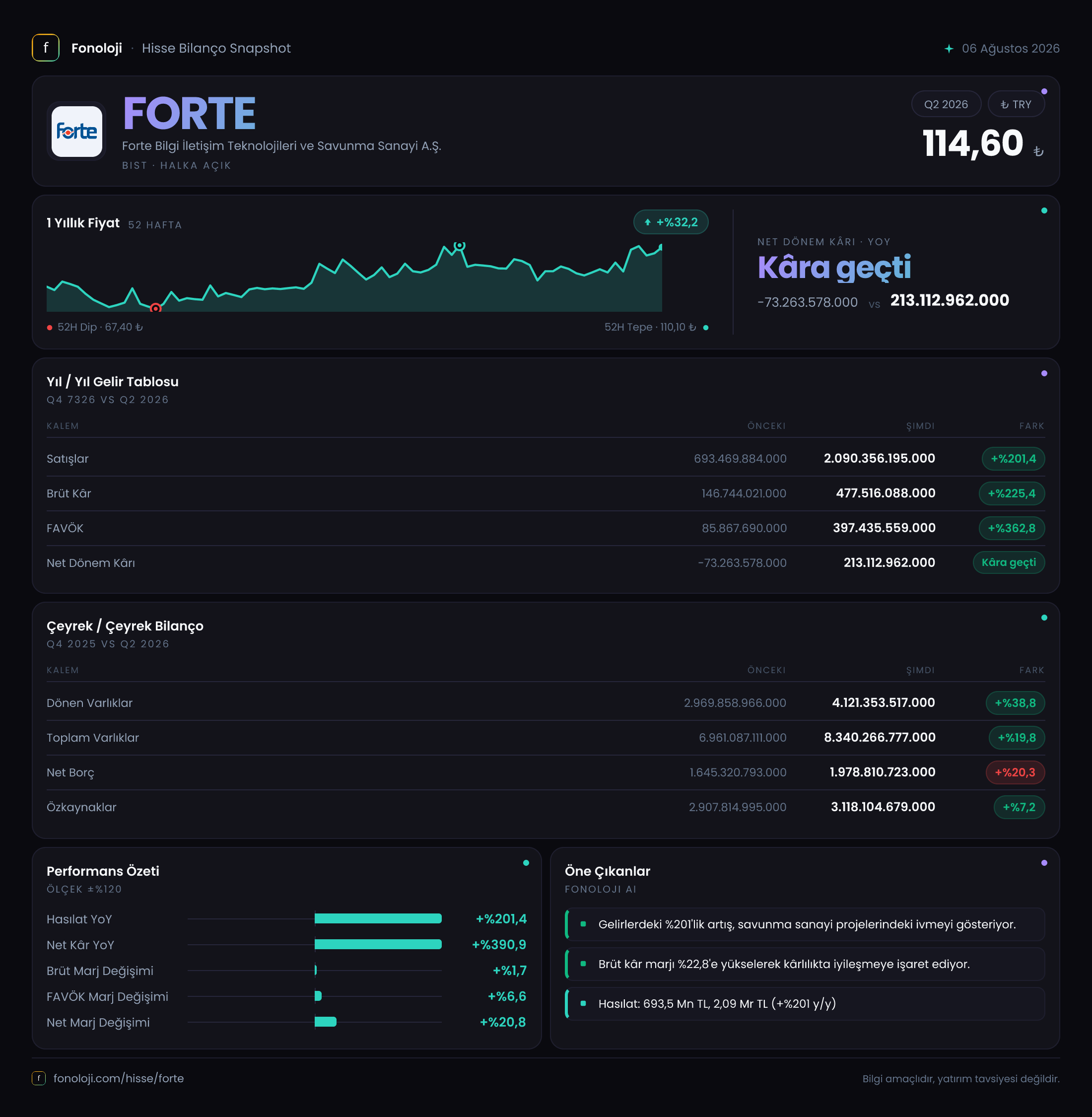The image size is (1092, 1117).
Task: Click the small footer 'f' logo icon
Action: click(x=38, y=1078)
